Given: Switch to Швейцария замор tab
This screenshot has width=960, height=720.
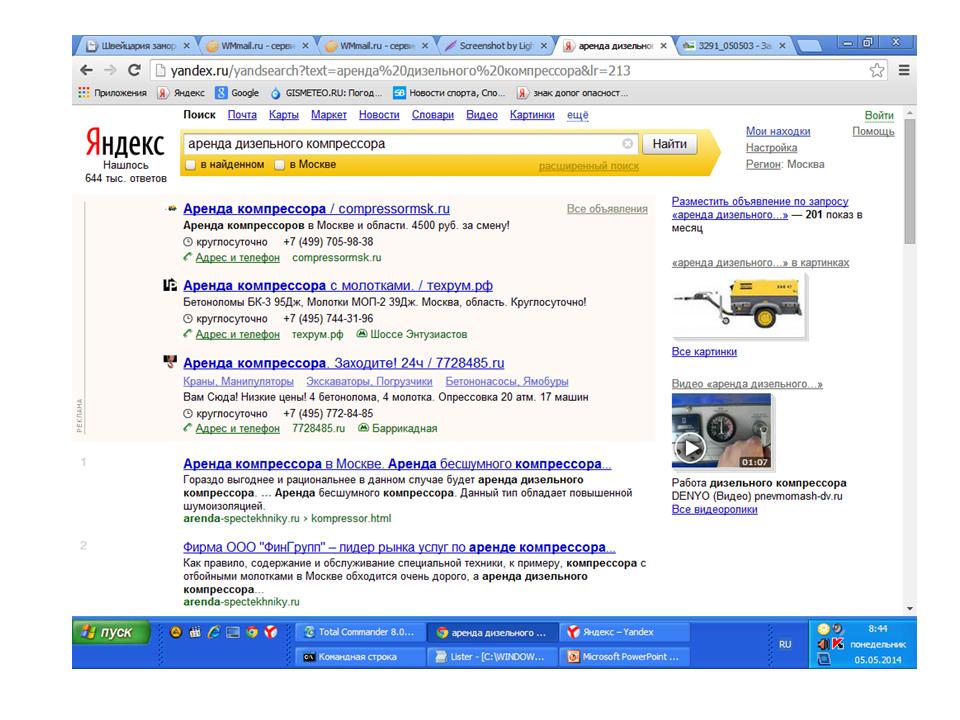Looking at the screenshot, I should tap(137, 46).
